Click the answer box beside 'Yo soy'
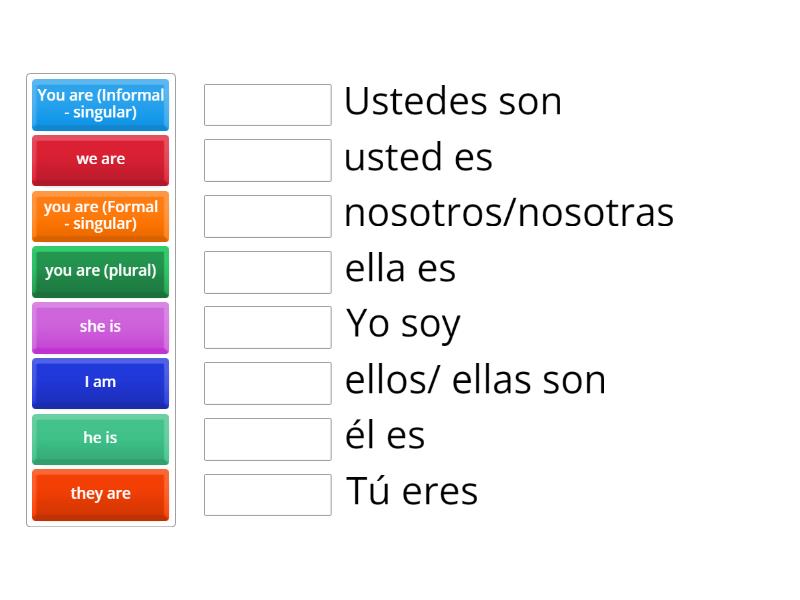The height and width of the screenshot is (600, 800). pos(267,327)
